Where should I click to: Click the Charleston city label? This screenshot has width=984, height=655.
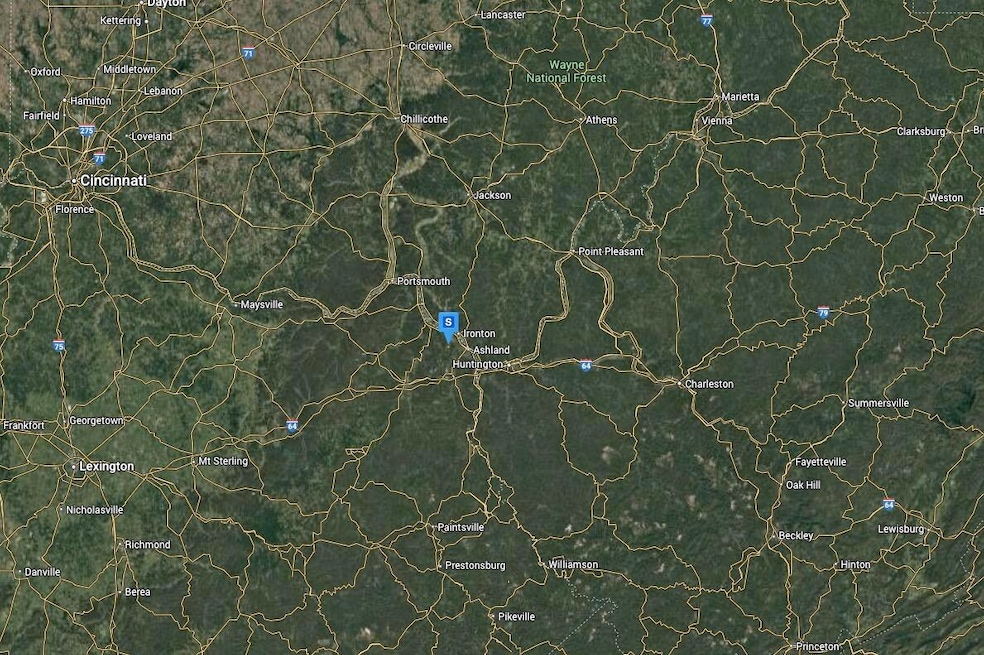[x=709, y=384]
